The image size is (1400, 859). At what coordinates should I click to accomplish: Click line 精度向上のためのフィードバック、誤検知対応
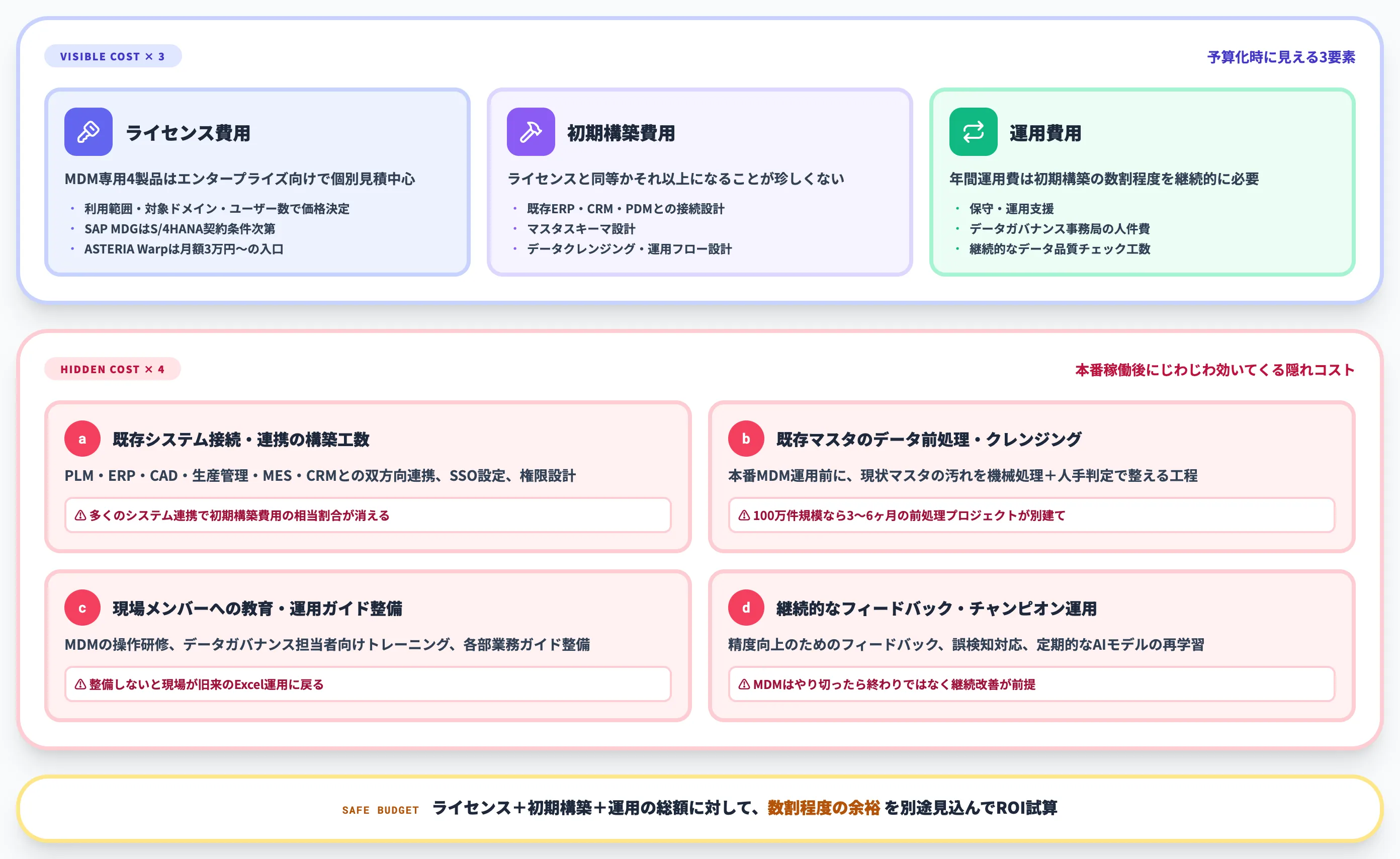966,645
